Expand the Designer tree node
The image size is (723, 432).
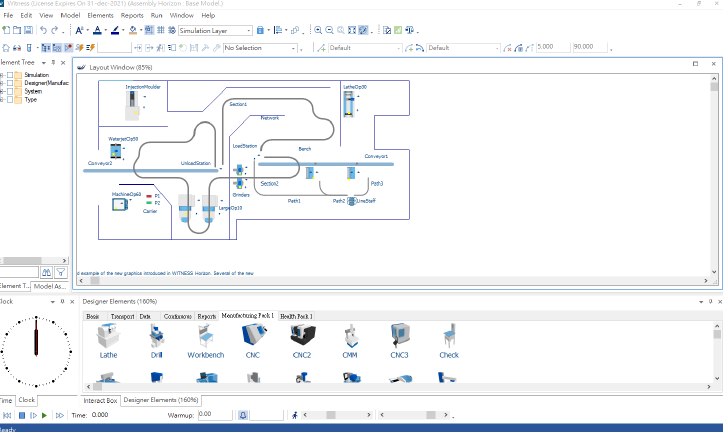1,83
